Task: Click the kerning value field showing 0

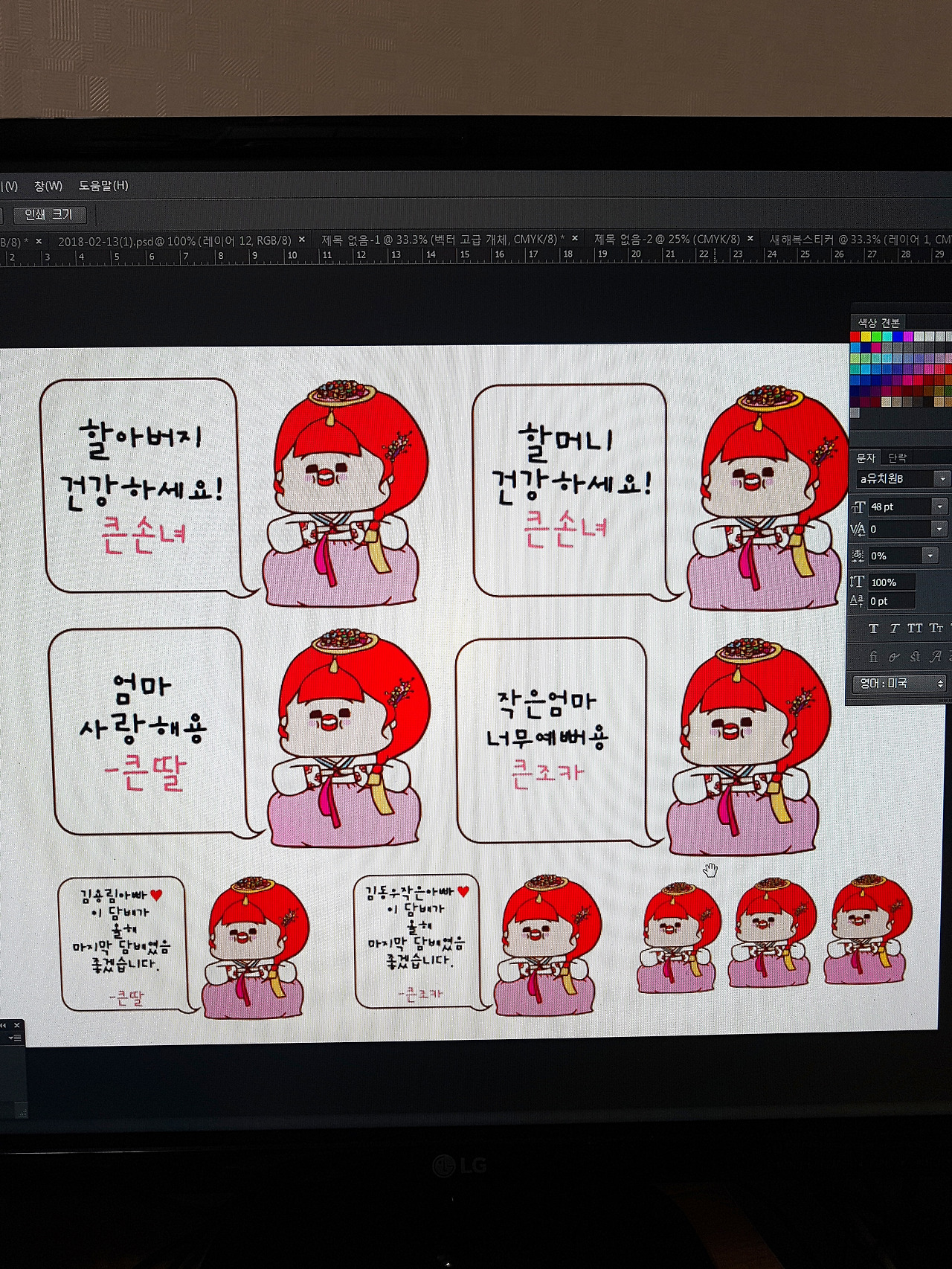Action: click(899, 530)
